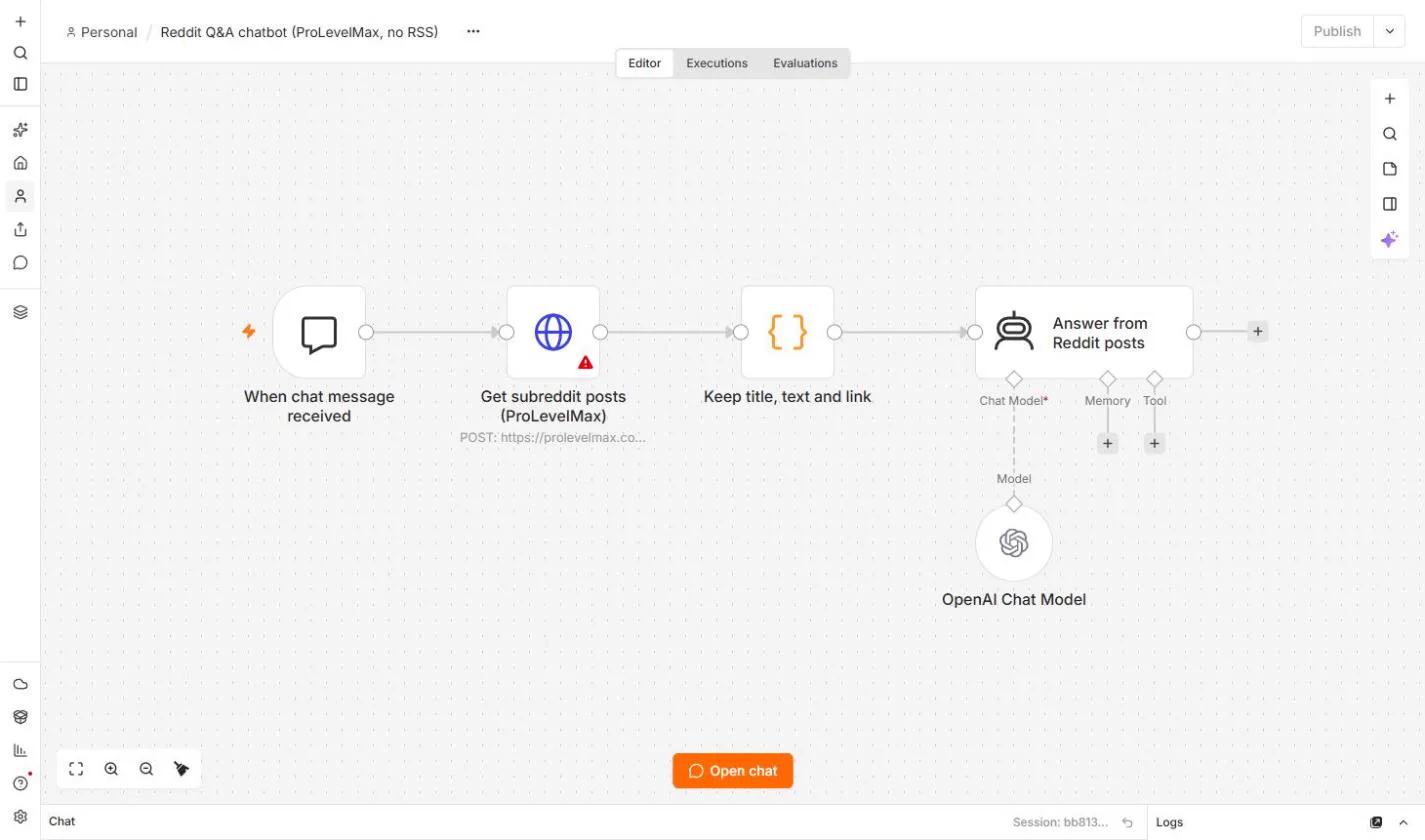Add a sticky note from right toolbar

pos(1389,169)
